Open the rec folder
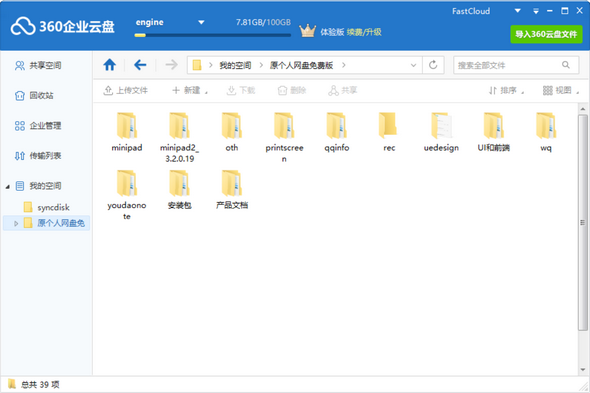 coord(389,132)
